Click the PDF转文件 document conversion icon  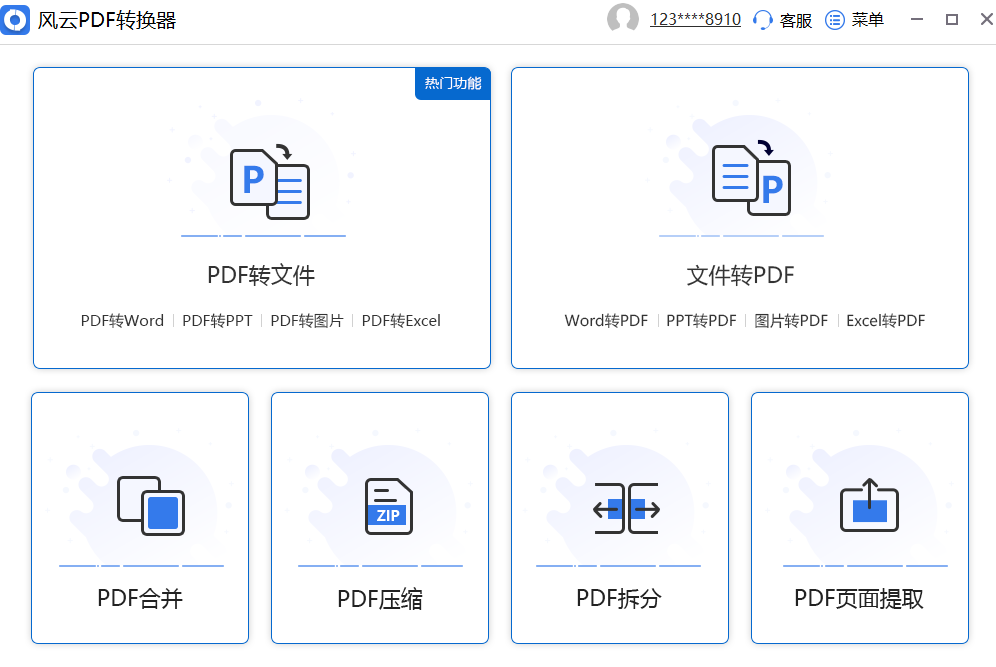270,182
